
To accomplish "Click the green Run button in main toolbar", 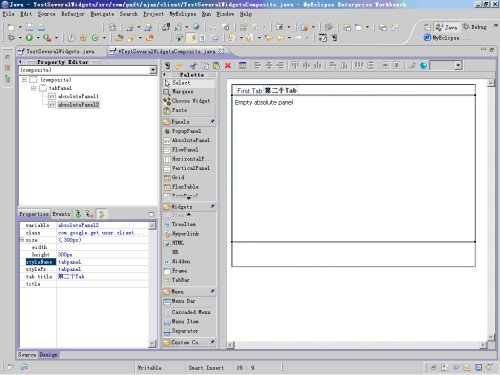I will 29,38.
